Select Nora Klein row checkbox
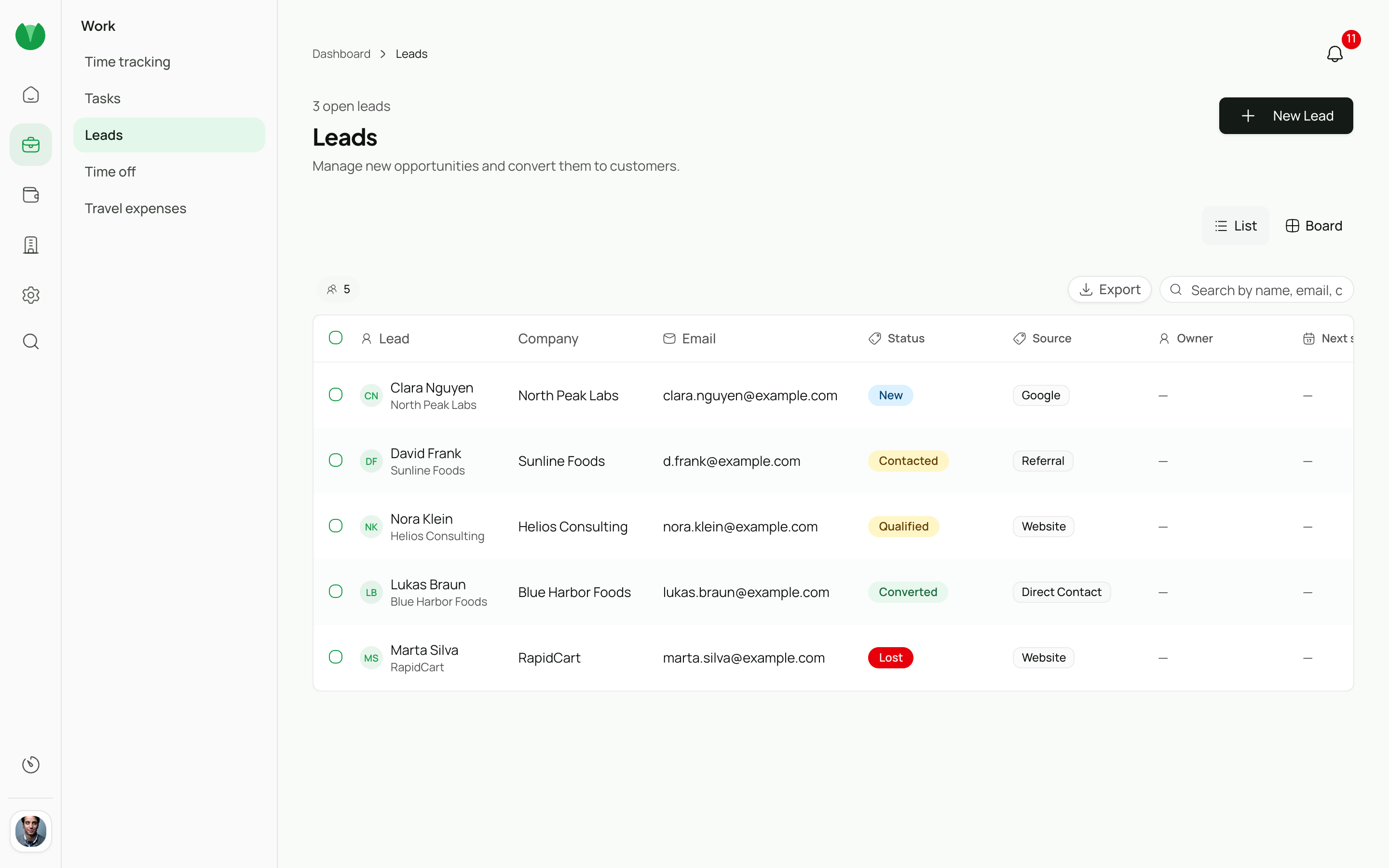 point(336,525)
